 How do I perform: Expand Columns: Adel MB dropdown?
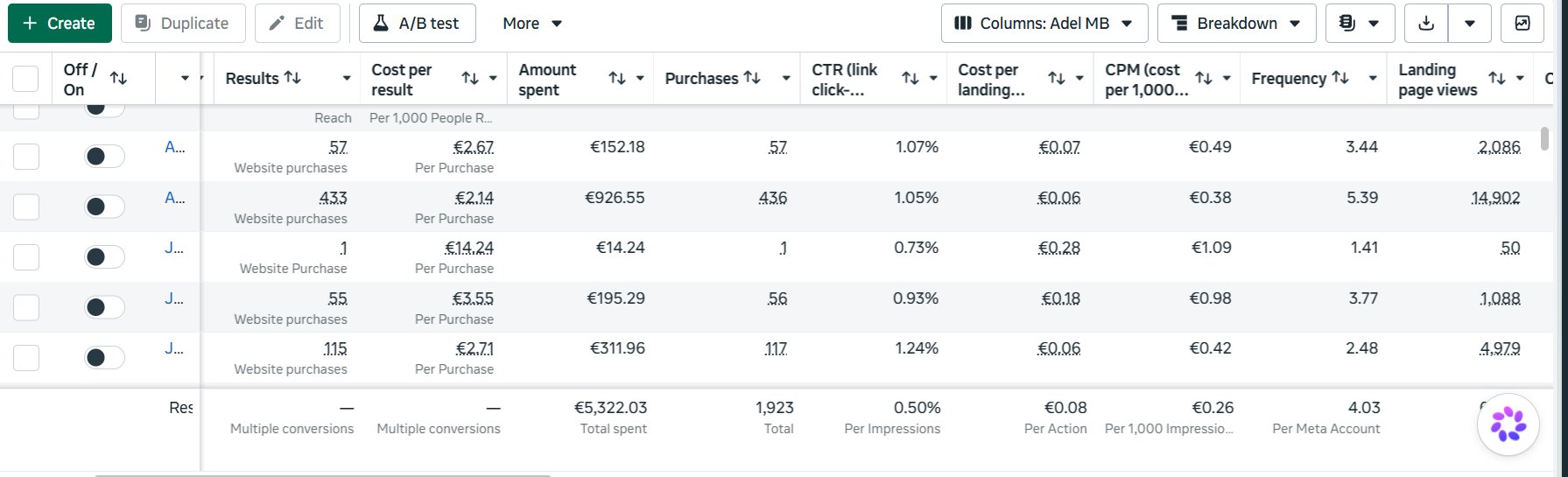click(1044, 24)
